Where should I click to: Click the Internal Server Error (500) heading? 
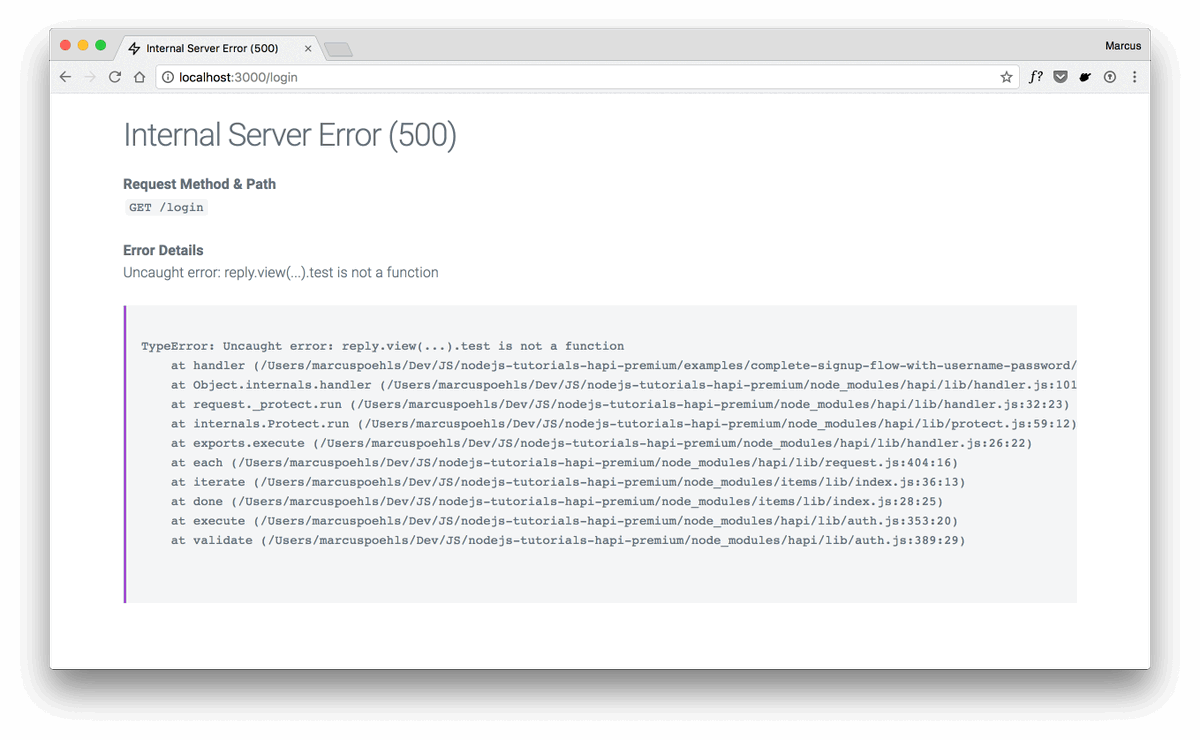tap(290, 135)
